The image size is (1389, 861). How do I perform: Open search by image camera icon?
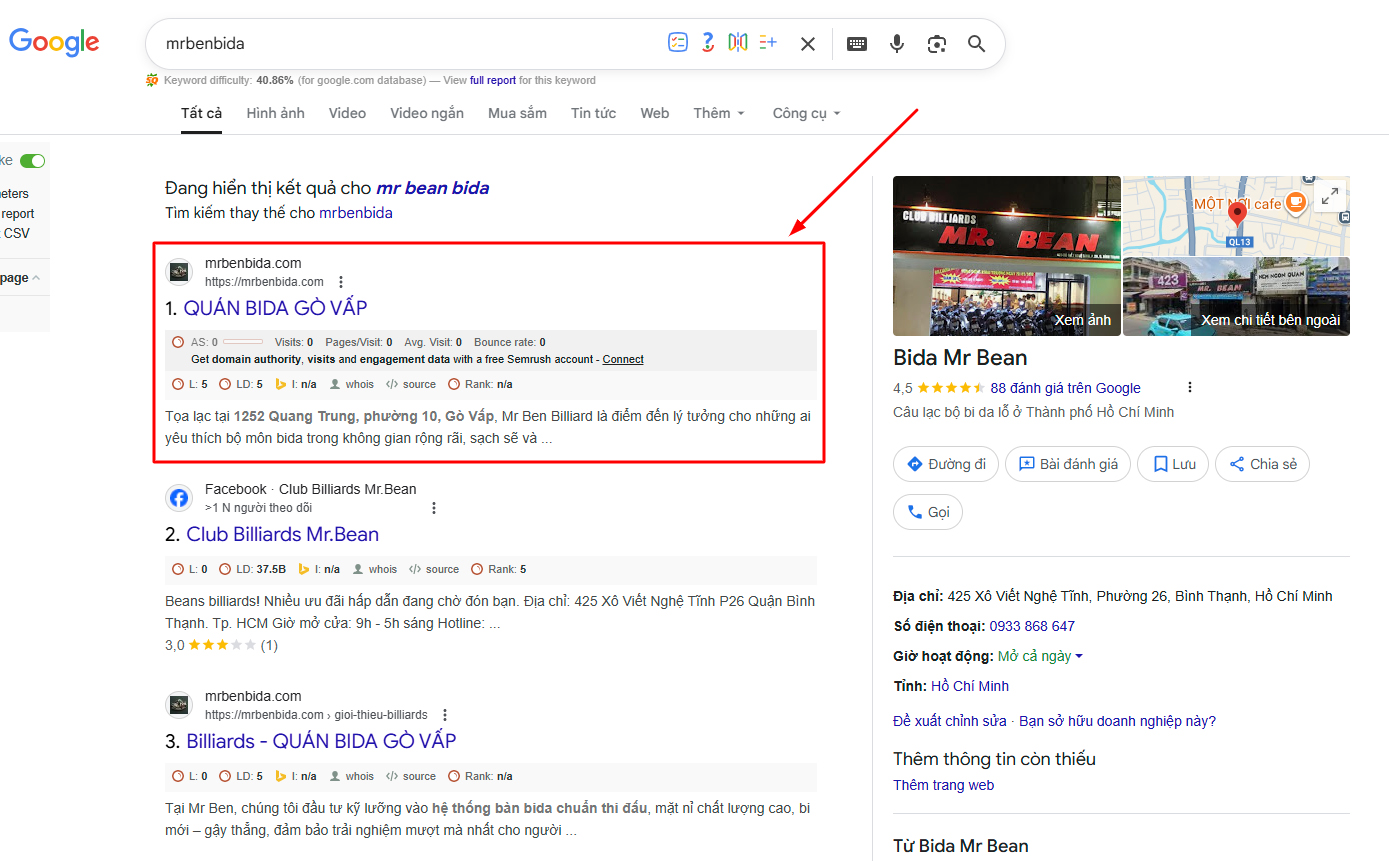(x=937, y=44)
